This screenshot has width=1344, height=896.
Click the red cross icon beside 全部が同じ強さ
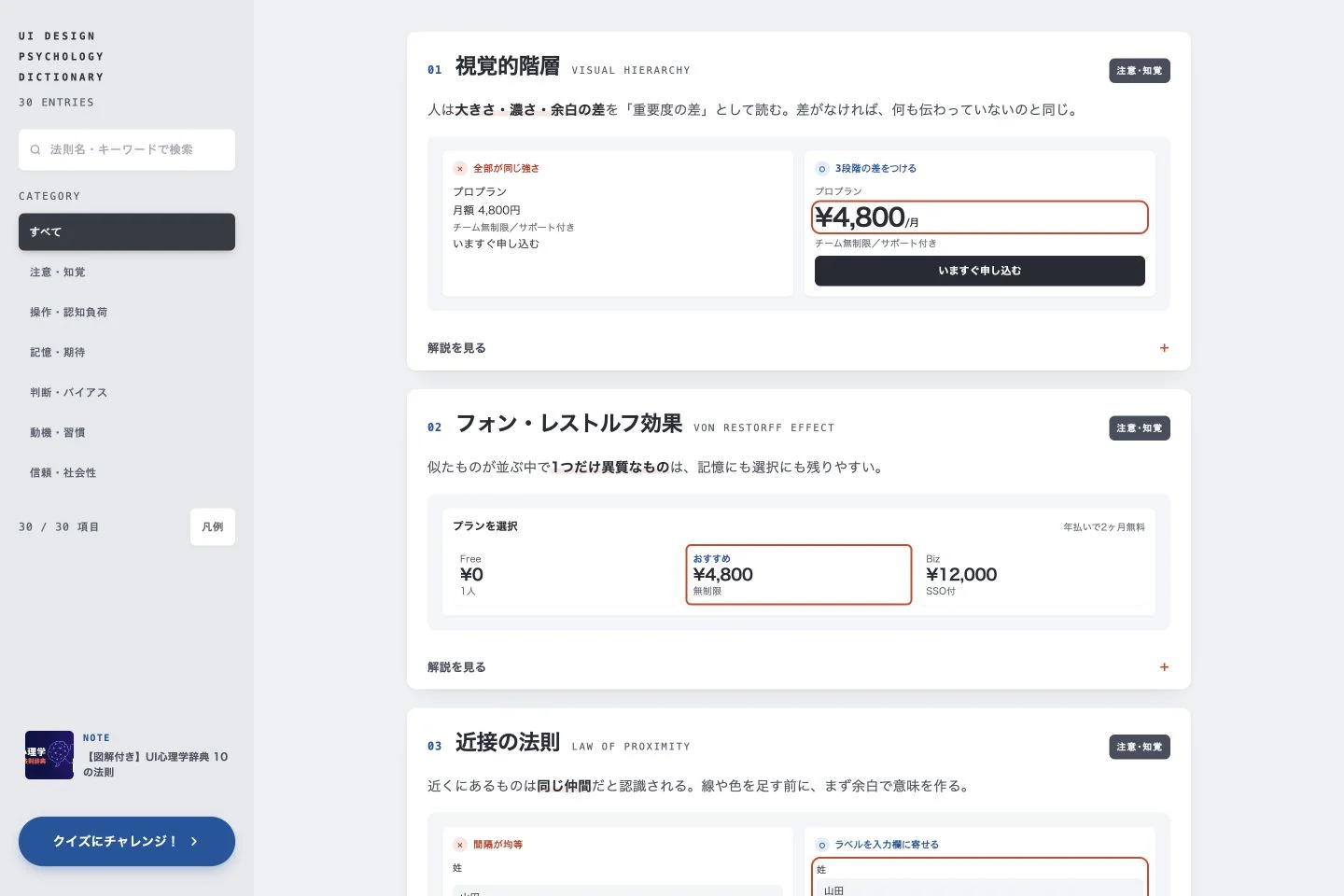[x=460, y=169]
